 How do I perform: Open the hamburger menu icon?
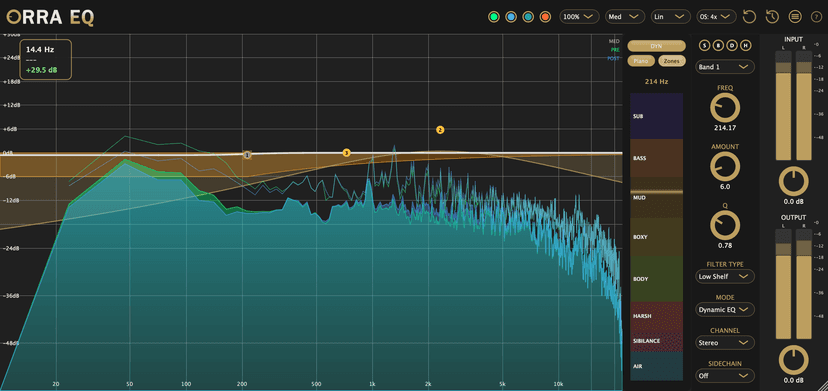[795, 17]
